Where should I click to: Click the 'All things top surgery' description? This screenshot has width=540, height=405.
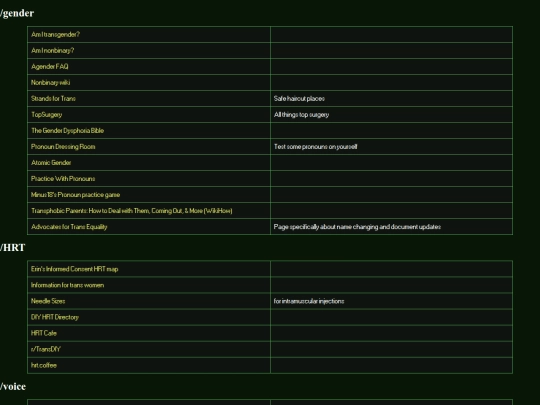coord(301,115)
